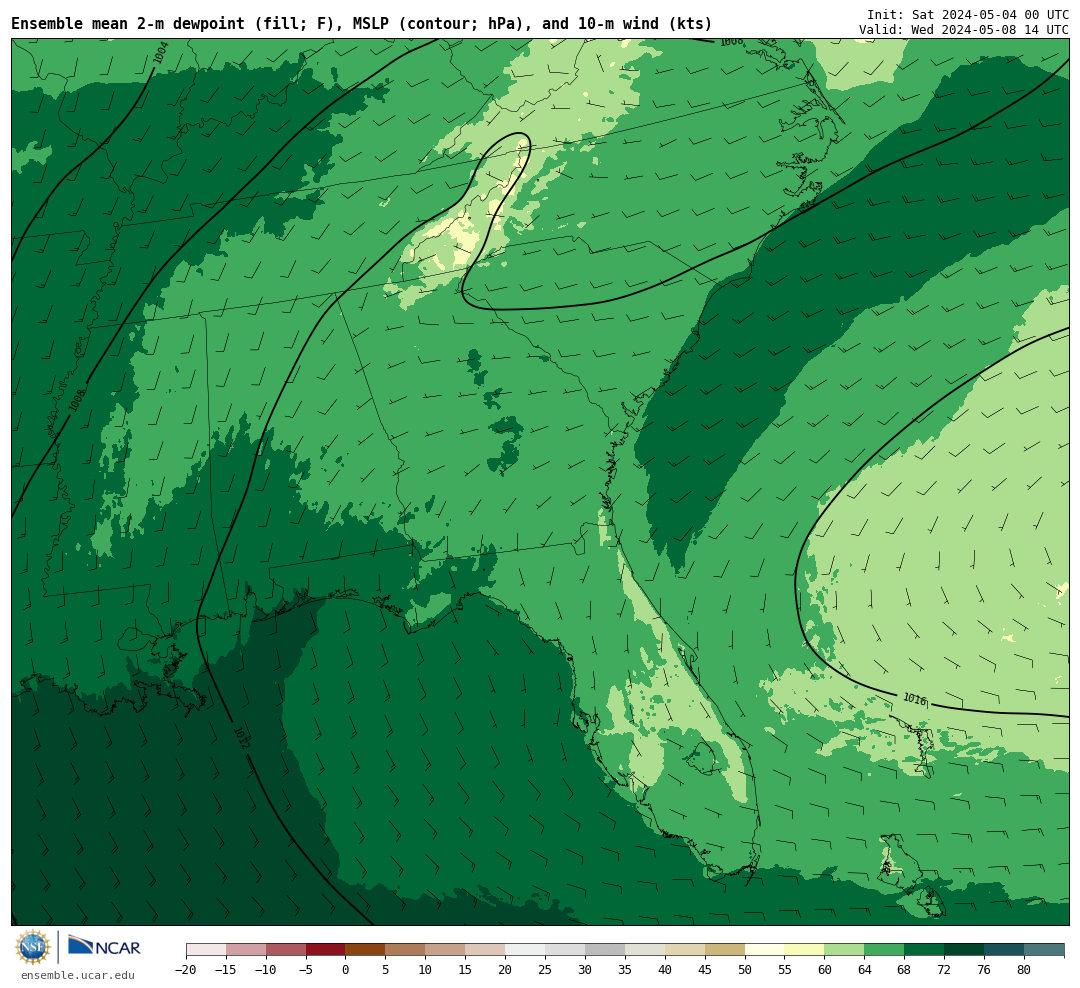Open the ensemble.ucar.edu link text

tap(78, 975)
